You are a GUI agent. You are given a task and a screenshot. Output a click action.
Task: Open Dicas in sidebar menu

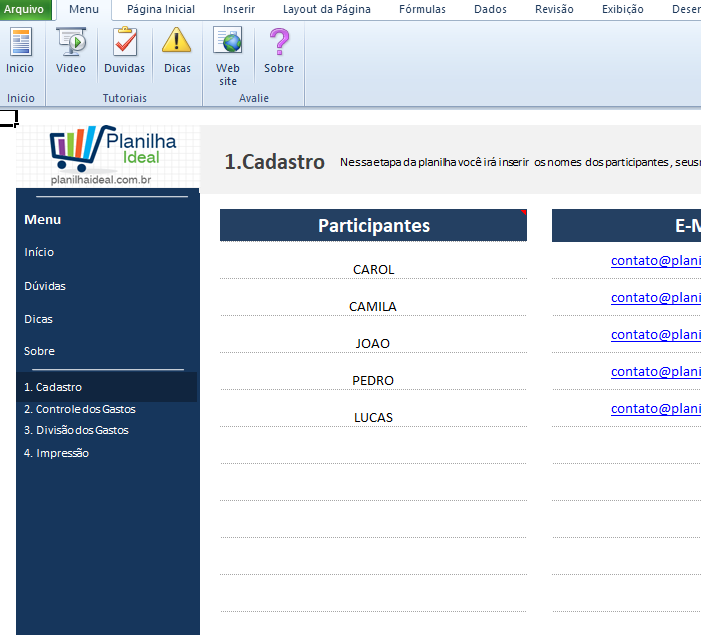click(x=38, y=319)
